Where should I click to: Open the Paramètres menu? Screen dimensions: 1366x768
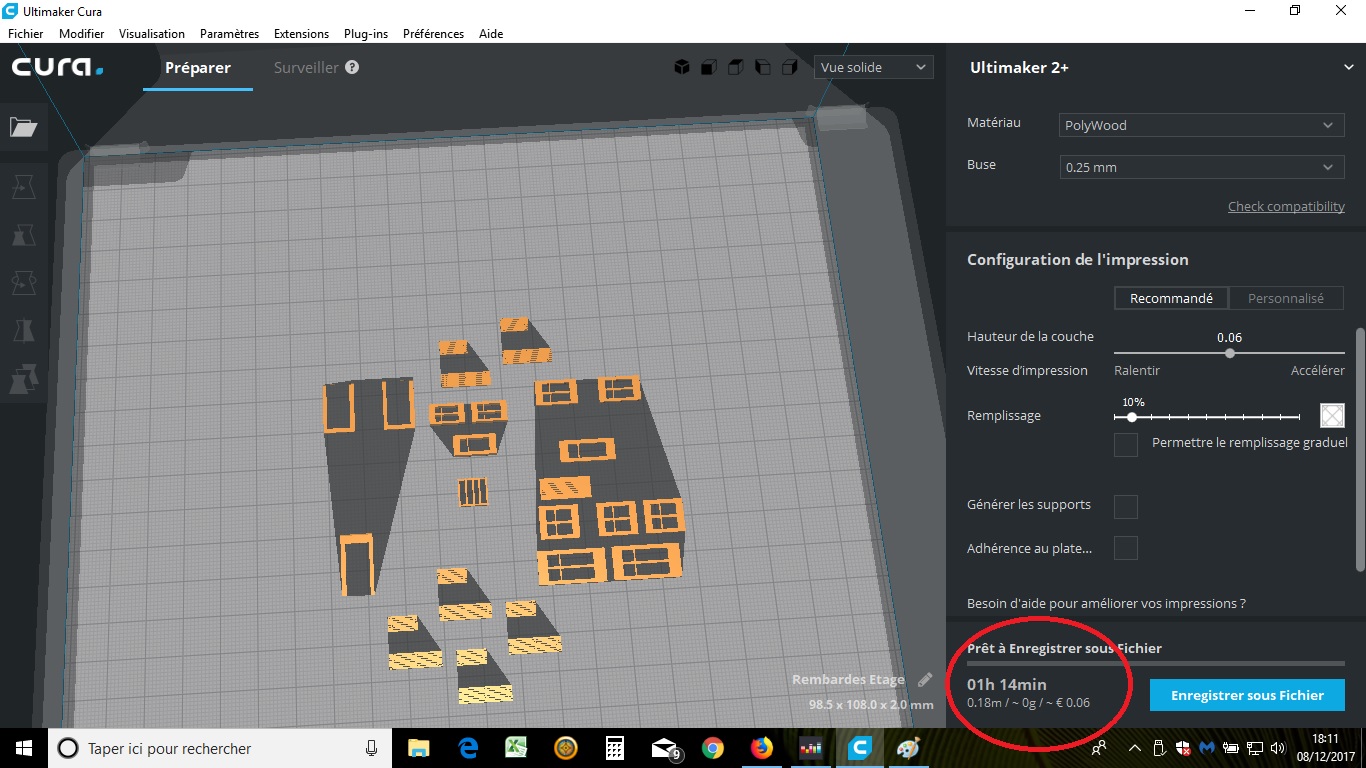[x=229, y=33]
